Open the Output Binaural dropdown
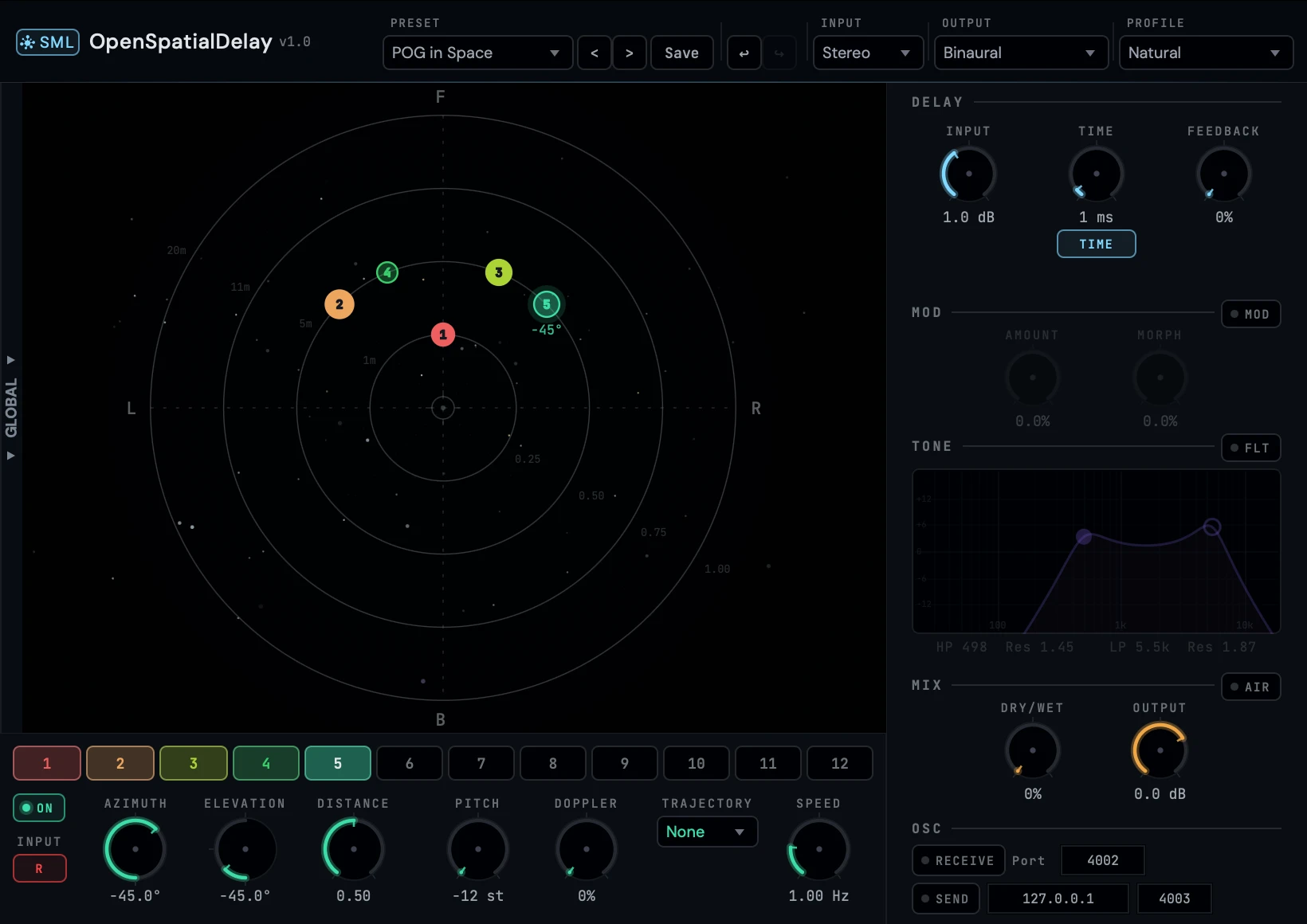 tap(1022, 53)
